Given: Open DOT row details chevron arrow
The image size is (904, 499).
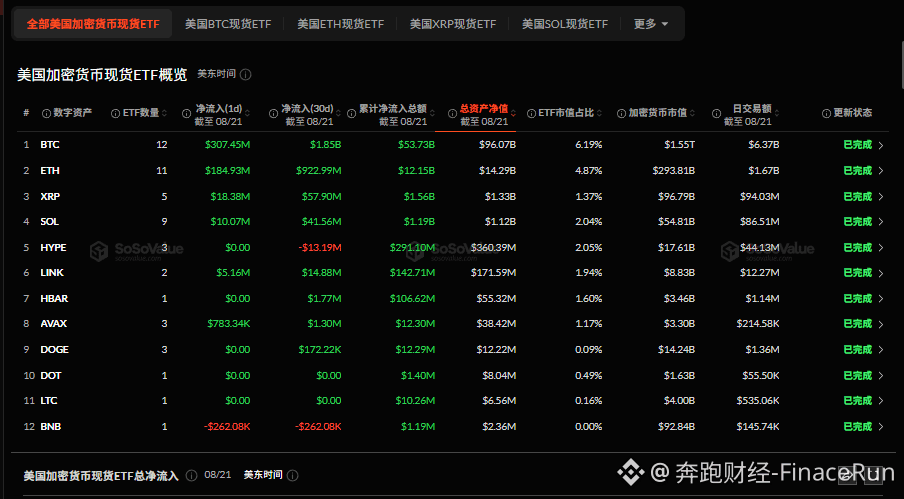Looking at the screenshot, I should coord(881,376).
